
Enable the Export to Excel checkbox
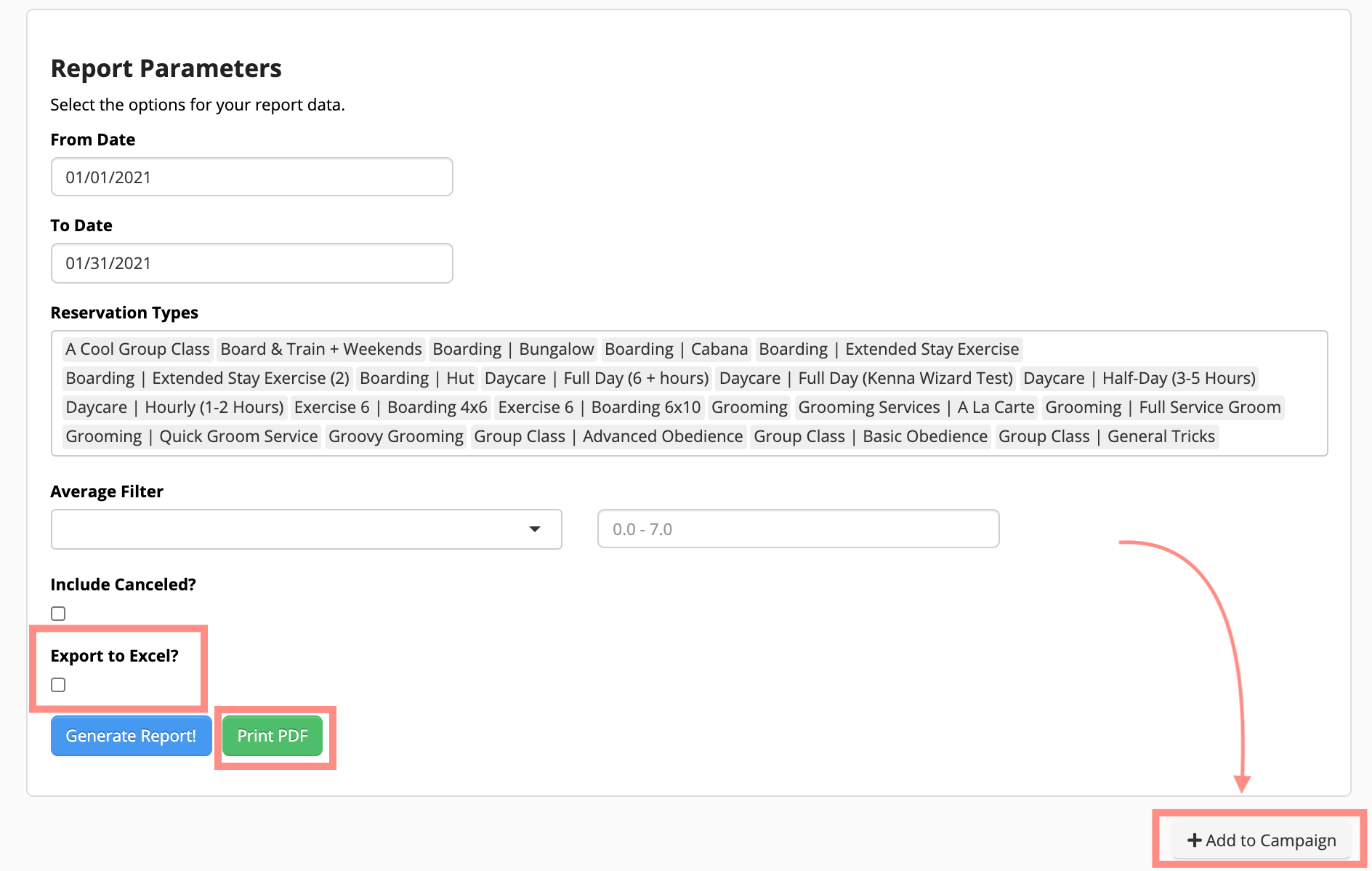point(58,685)
